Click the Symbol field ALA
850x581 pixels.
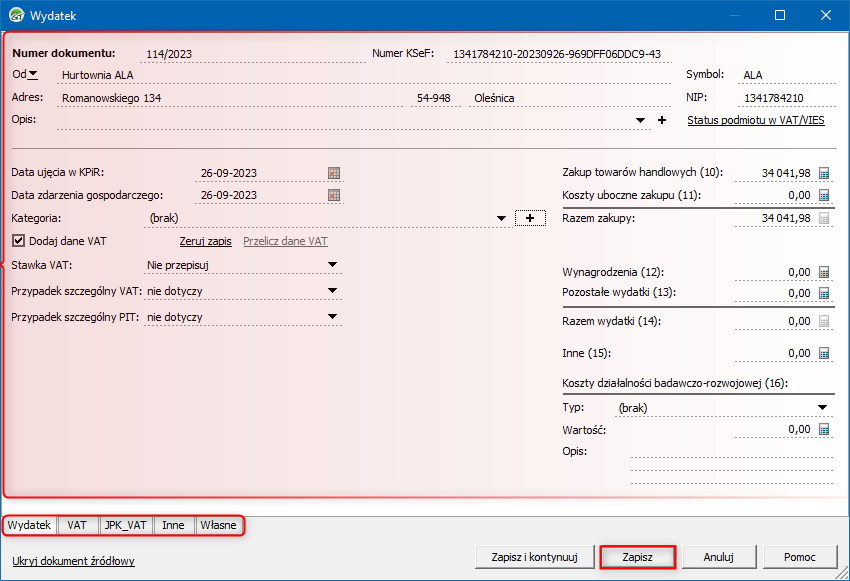pos(787,75)
